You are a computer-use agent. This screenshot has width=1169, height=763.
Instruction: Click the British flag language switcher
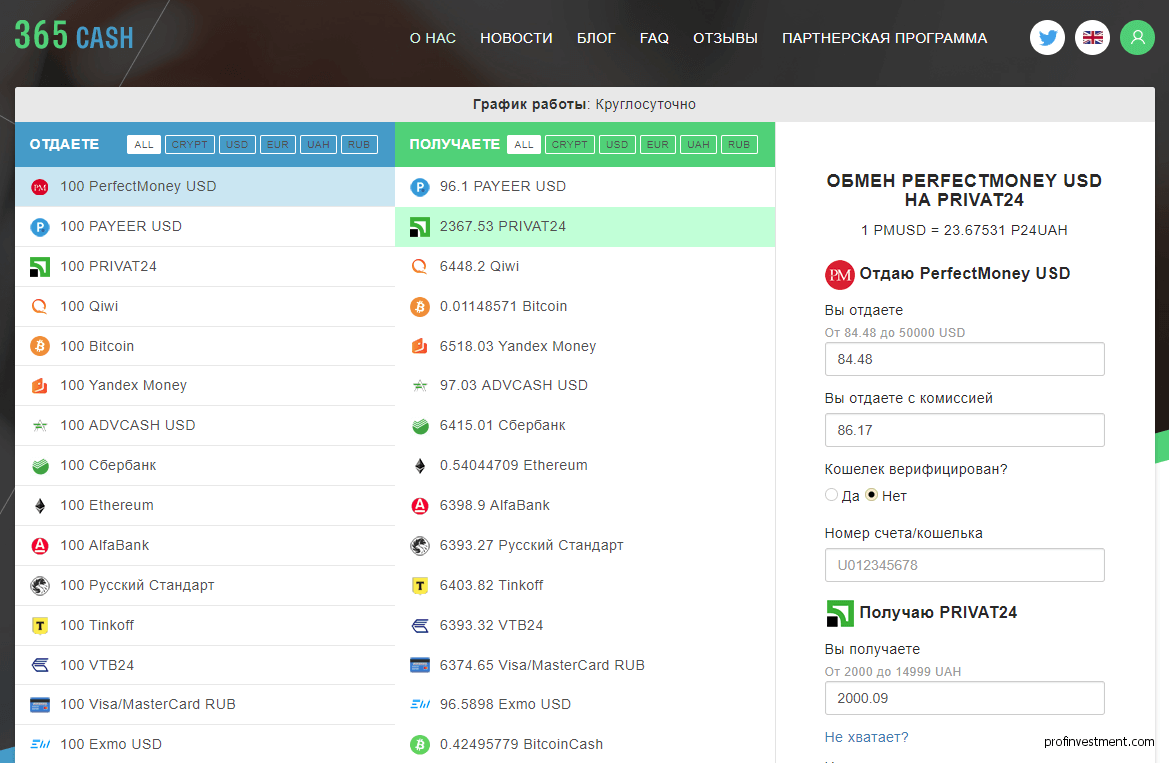[1092, 37]
